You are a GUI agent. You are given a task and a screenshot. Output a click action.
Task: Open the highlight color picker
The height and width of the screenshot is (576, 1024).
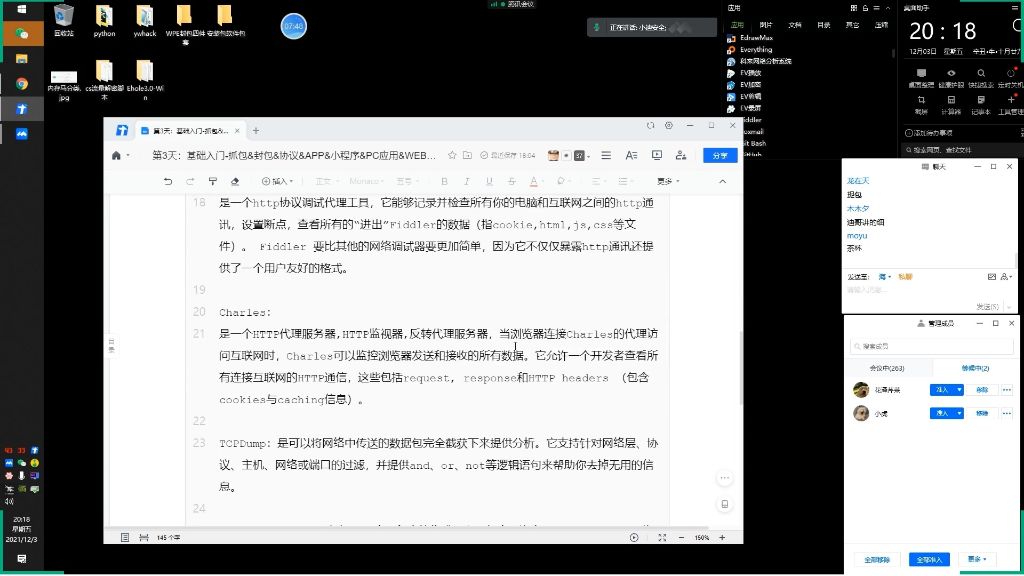[x=562, y=181]
